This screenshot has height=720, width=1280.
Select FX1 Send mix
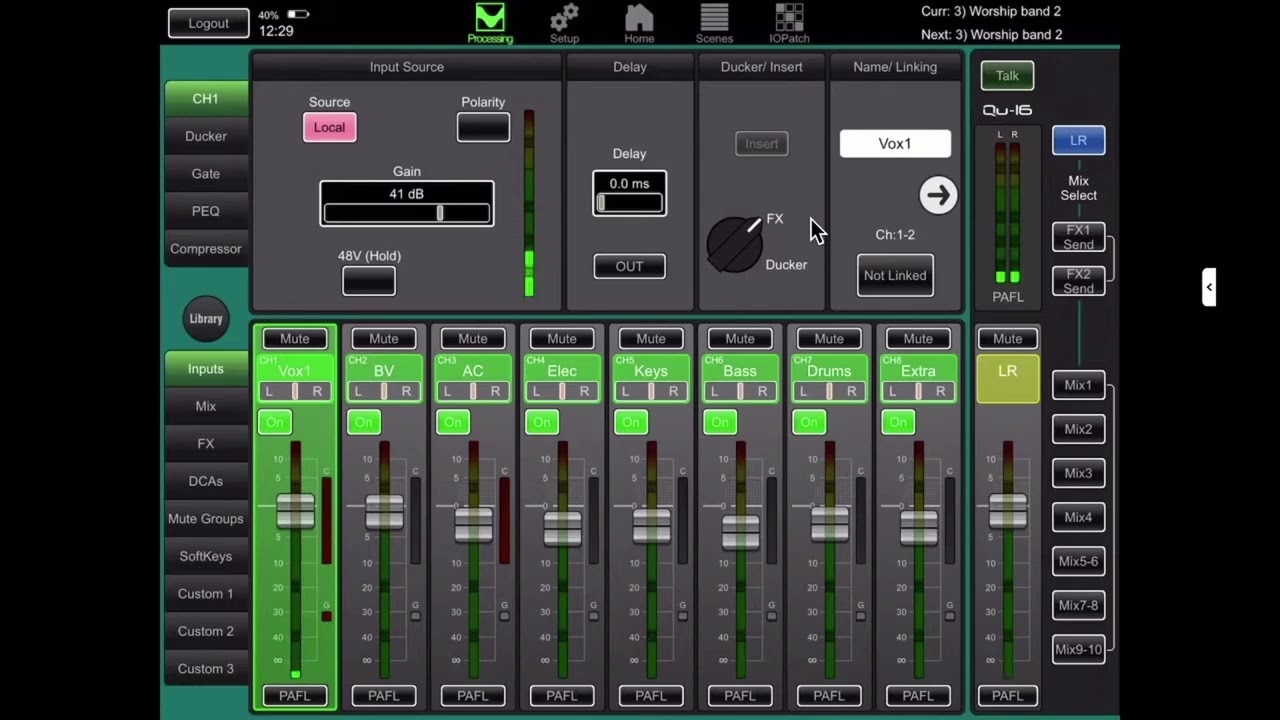1078,237
